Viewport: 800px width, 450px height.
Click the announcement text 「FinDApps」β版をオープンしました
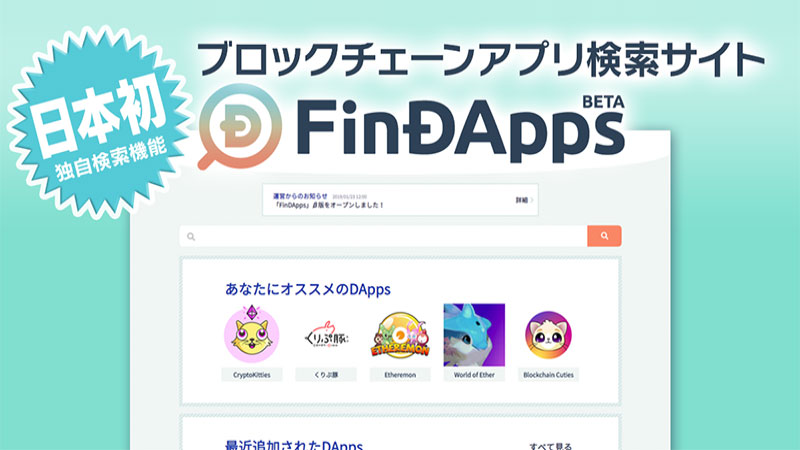(329, 205)
